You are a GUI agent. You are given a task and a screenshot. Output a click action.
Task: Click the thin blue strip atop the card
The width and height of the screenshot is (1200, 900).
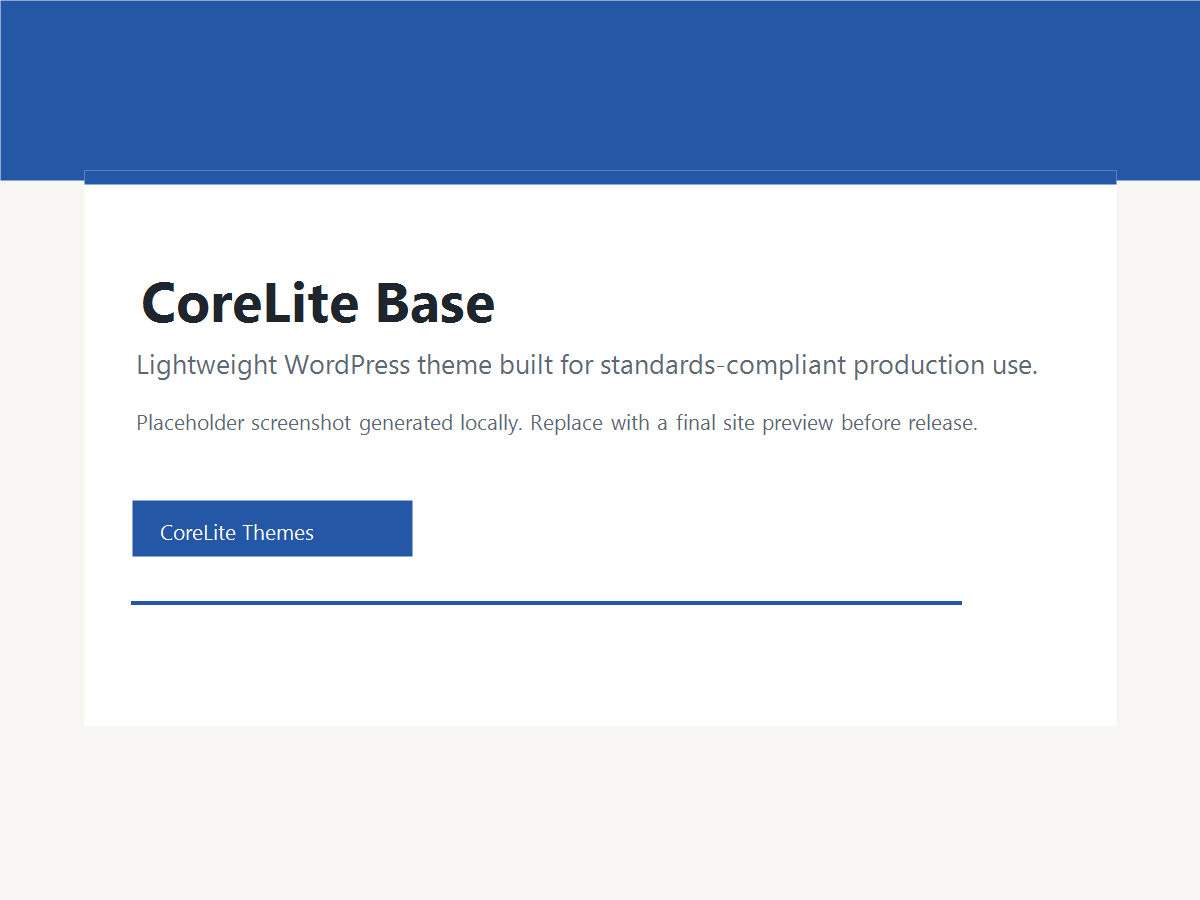pos(600,176)
